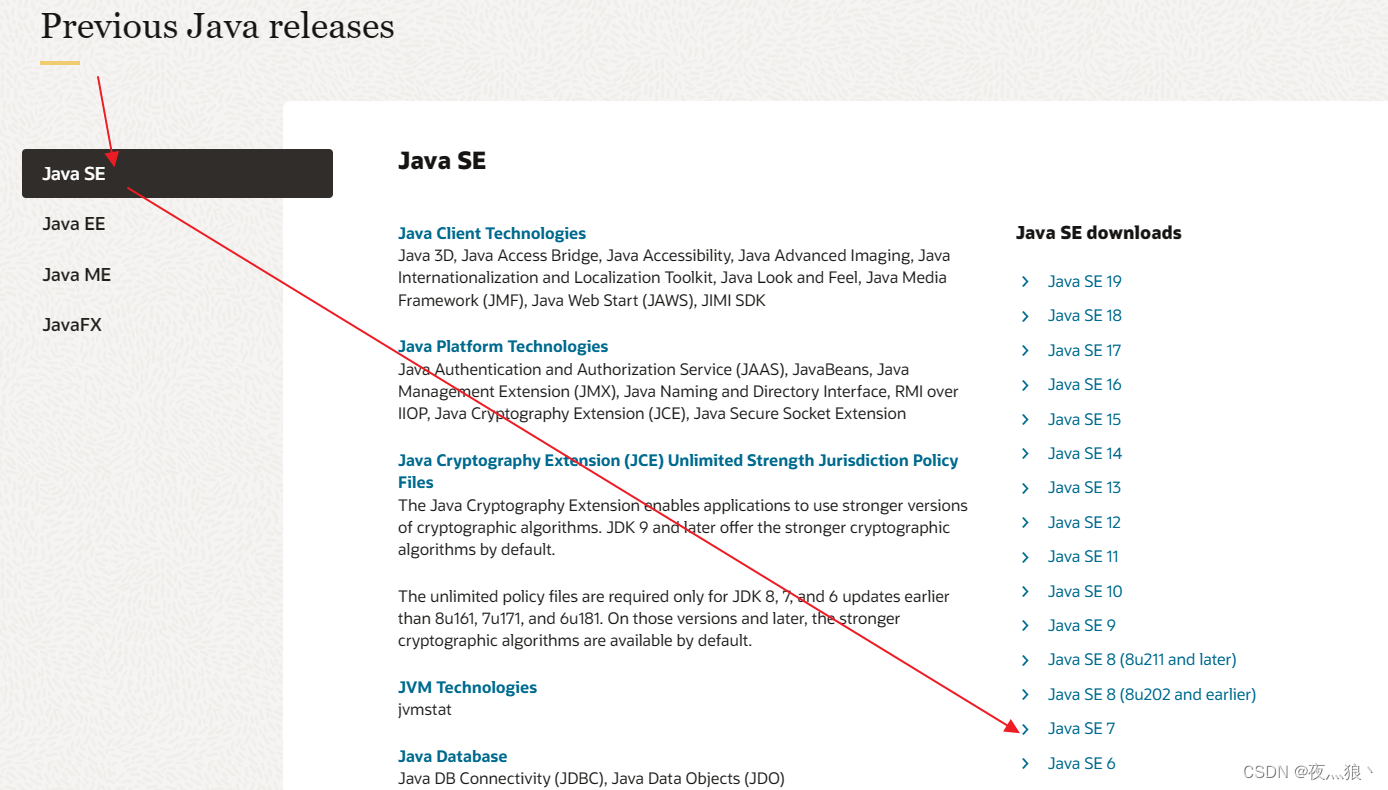Switch to the JavaFX tab
Screen dimensions: 1388x790
pos(72,325)
